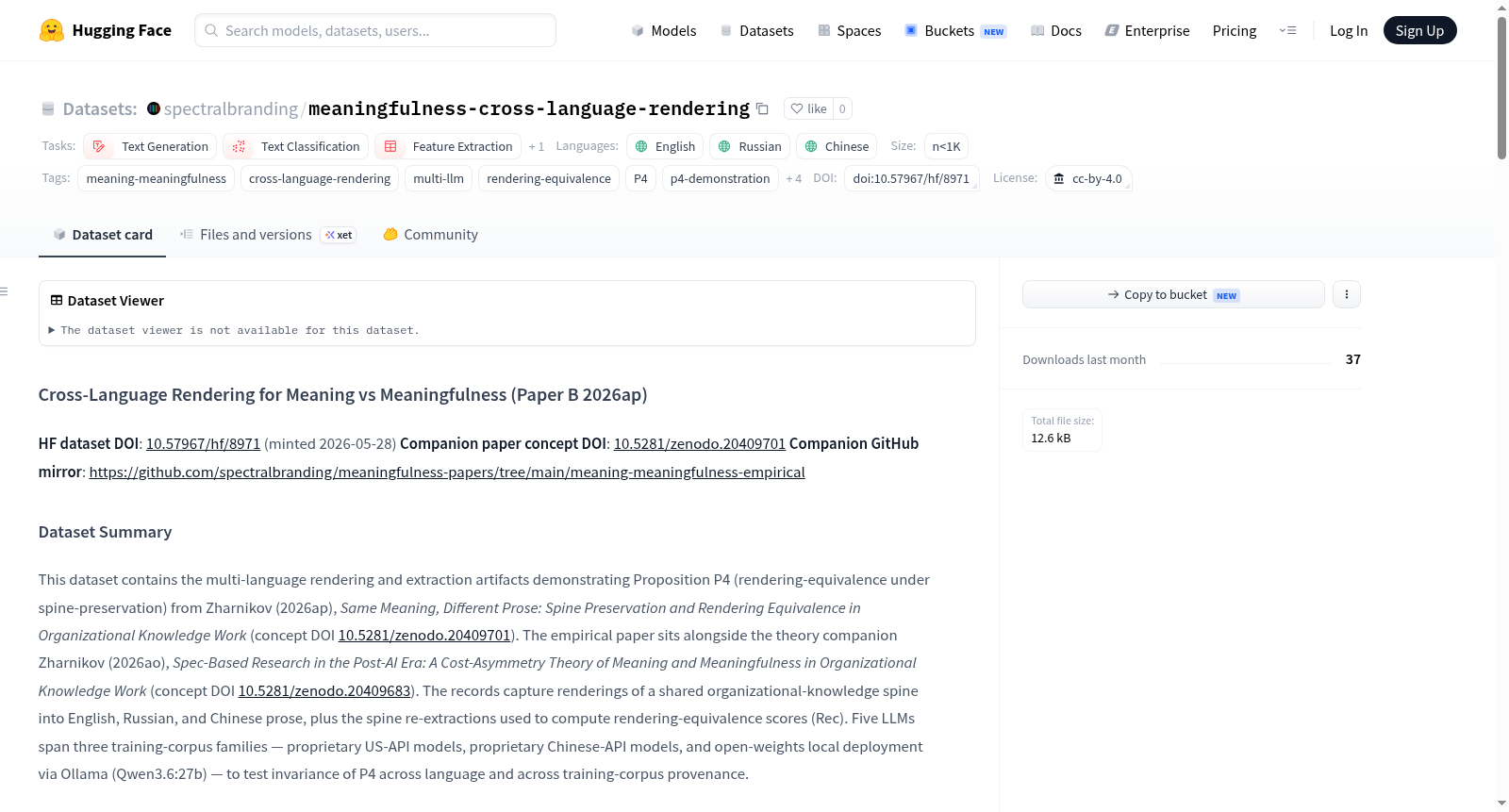Viewport: 1509px width, 812px height.
Task: Open the three-dot options menu beside Copy to bucket
Action: click(1346, 294)
